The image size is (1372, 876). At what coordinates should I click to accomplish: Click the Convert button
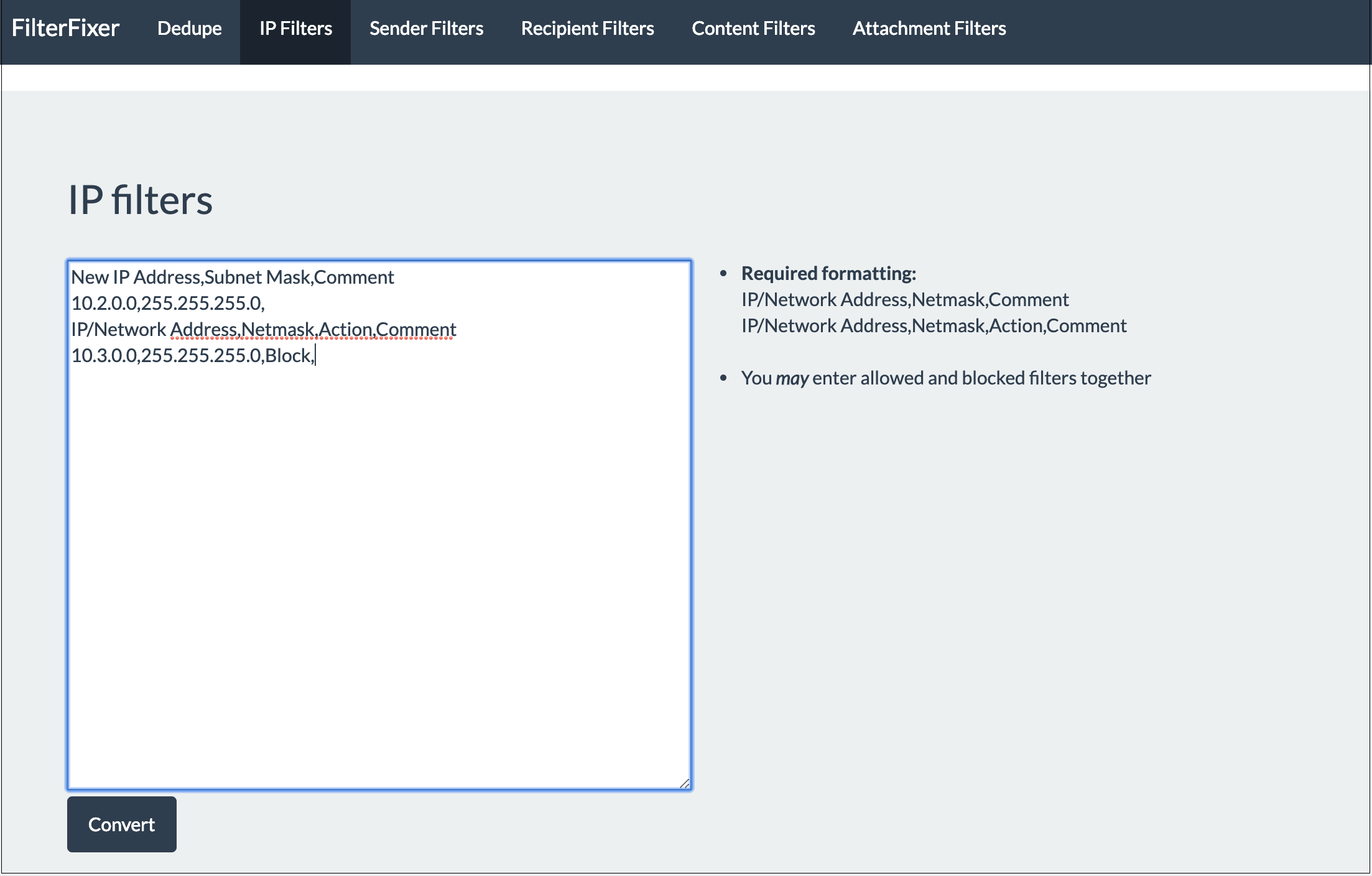pyautogui.click(x=122, y=824)
